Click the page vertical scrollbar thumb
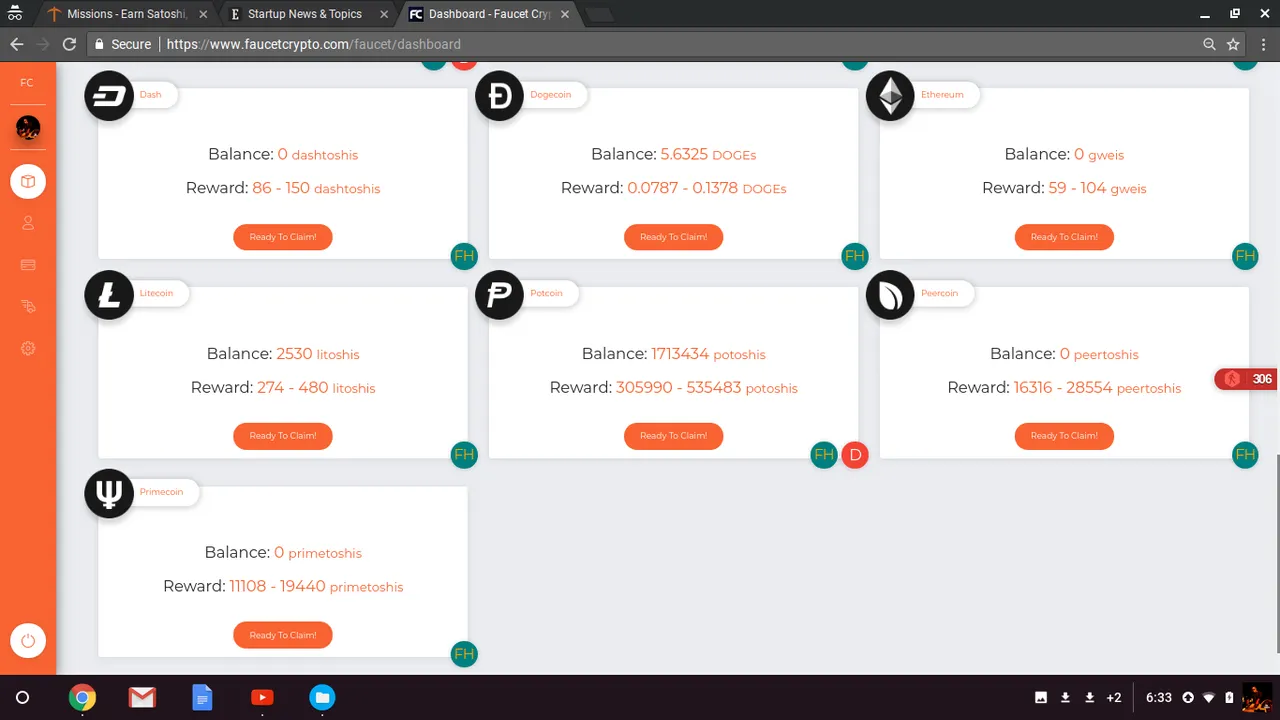Screen dimensions: 1280x720 click(1276, 552)
